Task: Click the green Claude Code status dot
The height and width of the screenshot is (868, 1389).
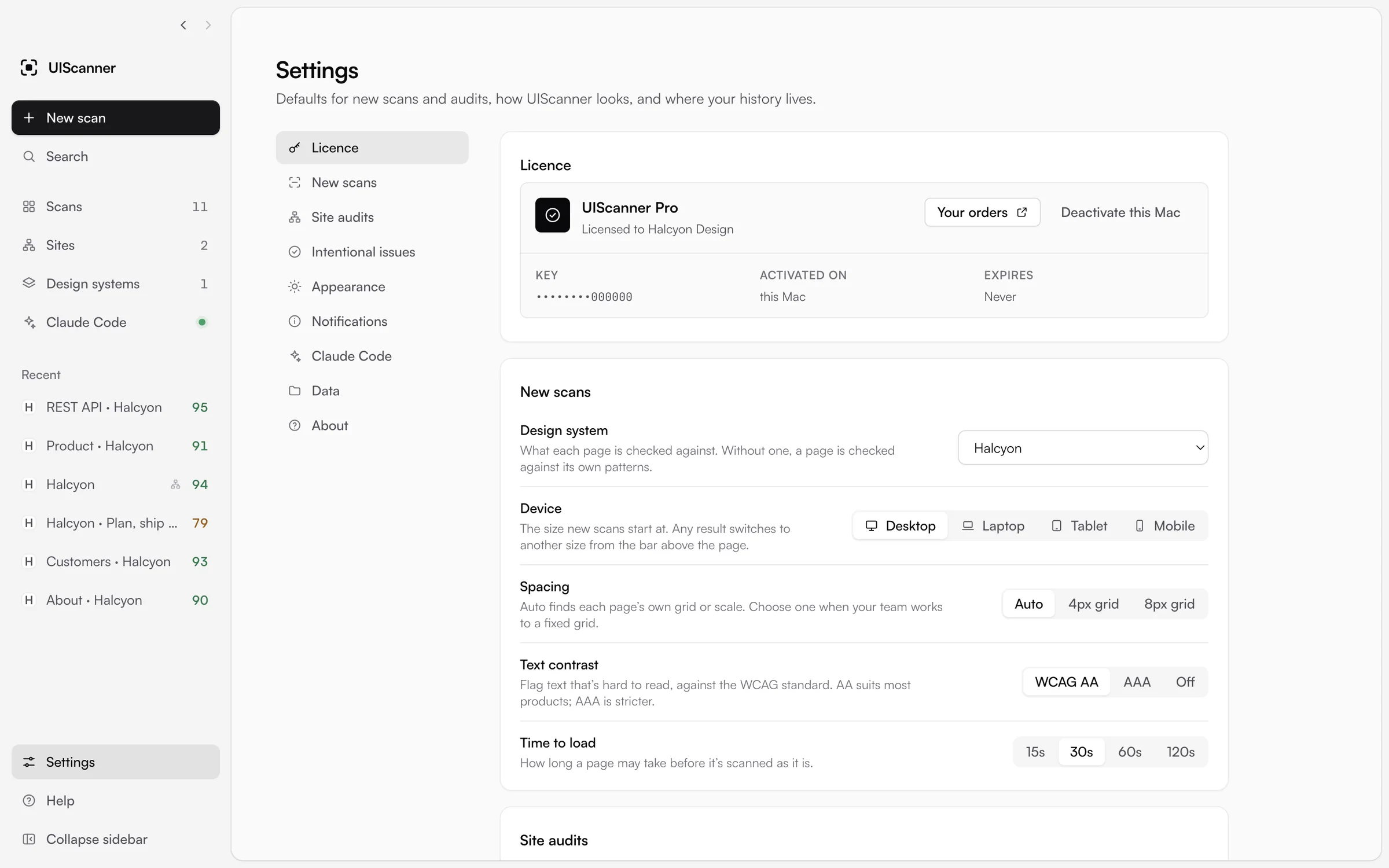Action: click(202, 322)
